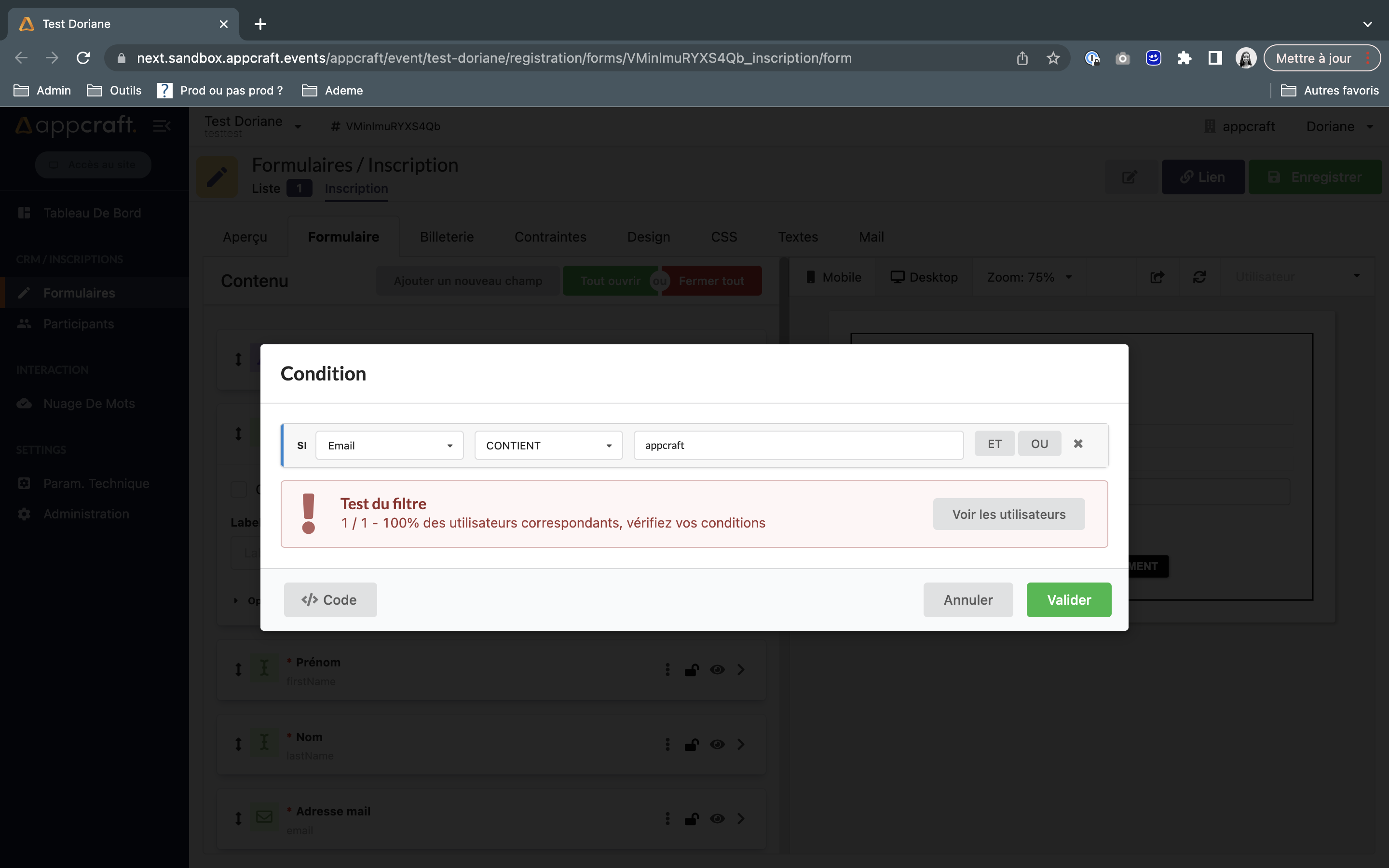Click the OU condition button
The image size is (1389, 868).
coord(1040,444)
